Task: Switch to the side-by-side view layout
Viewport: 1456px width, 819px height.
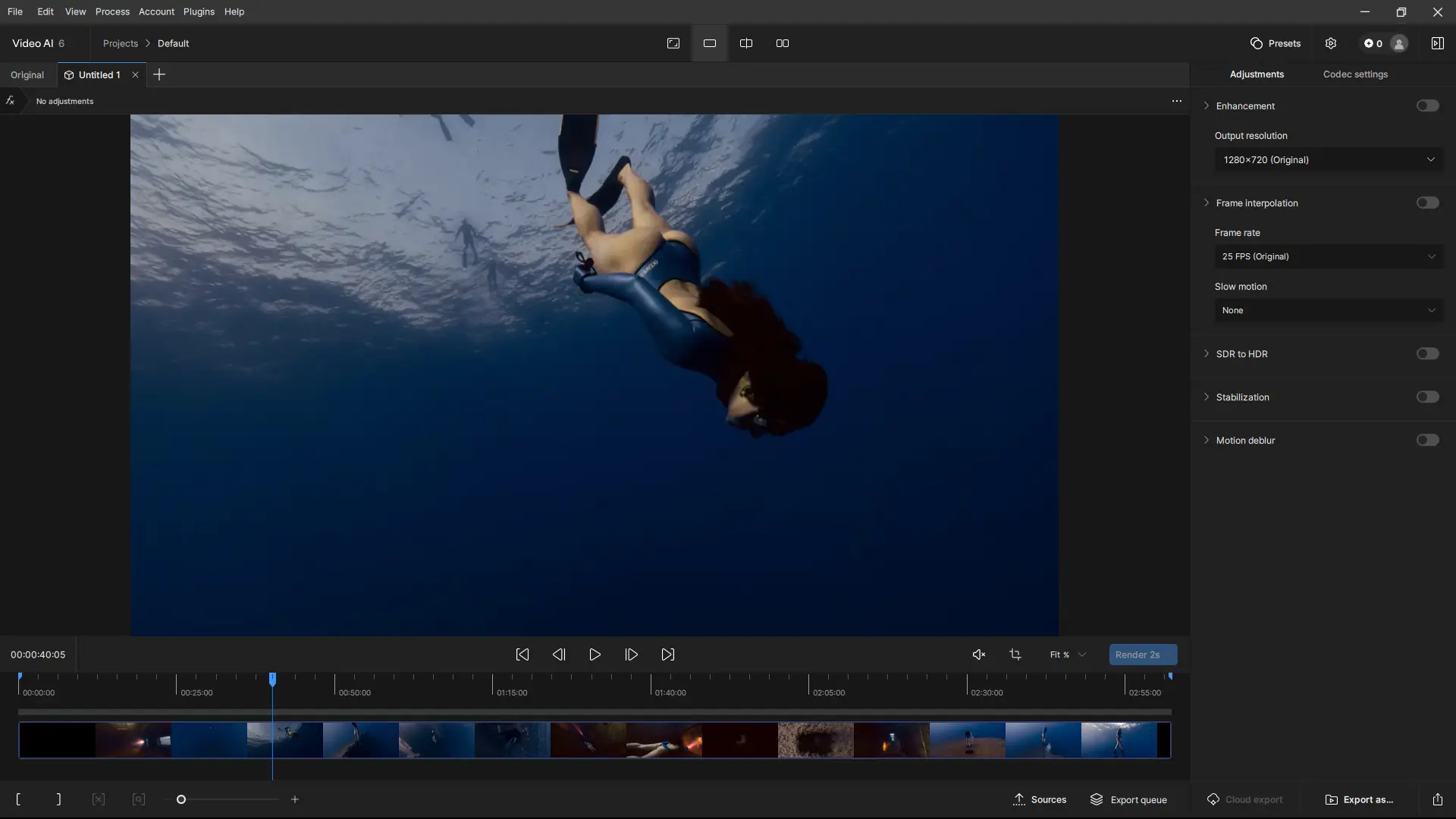Action: point(783,43)
